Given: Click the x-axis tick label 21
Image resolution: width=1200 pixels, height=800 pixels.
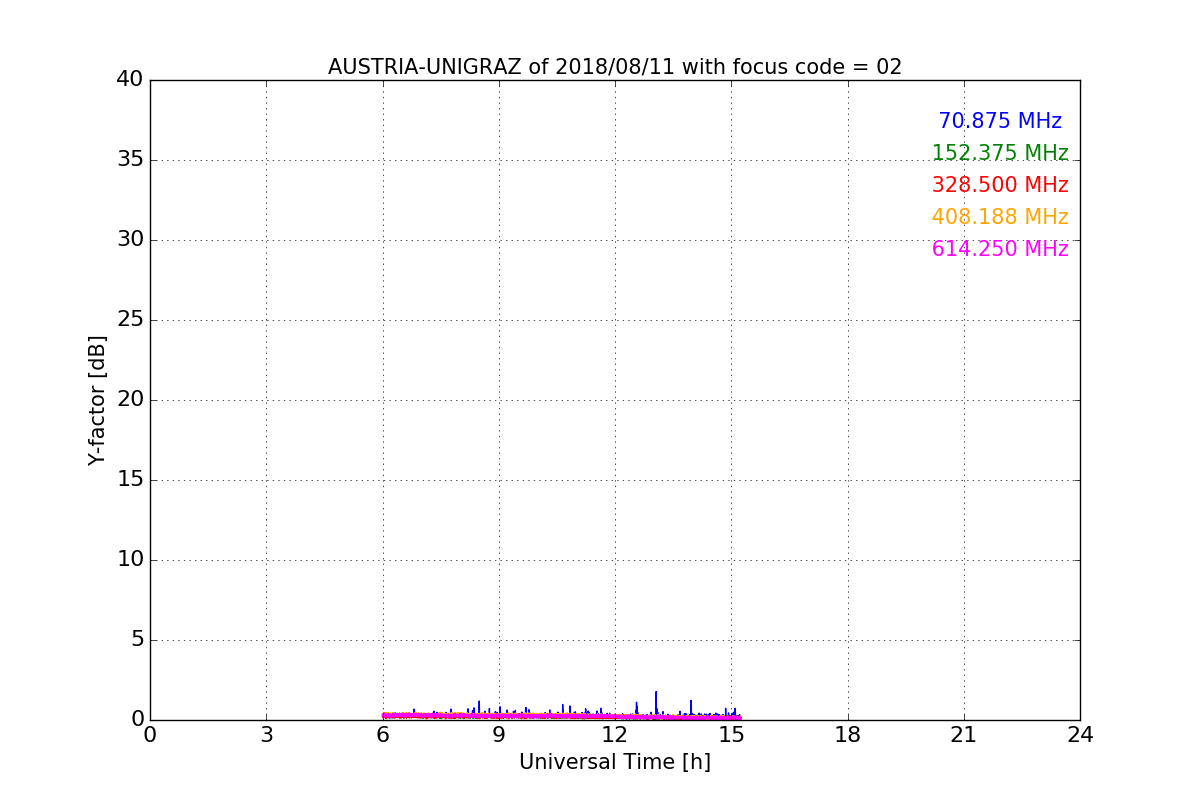Looking at the screenshot, I should coord(964,735).
